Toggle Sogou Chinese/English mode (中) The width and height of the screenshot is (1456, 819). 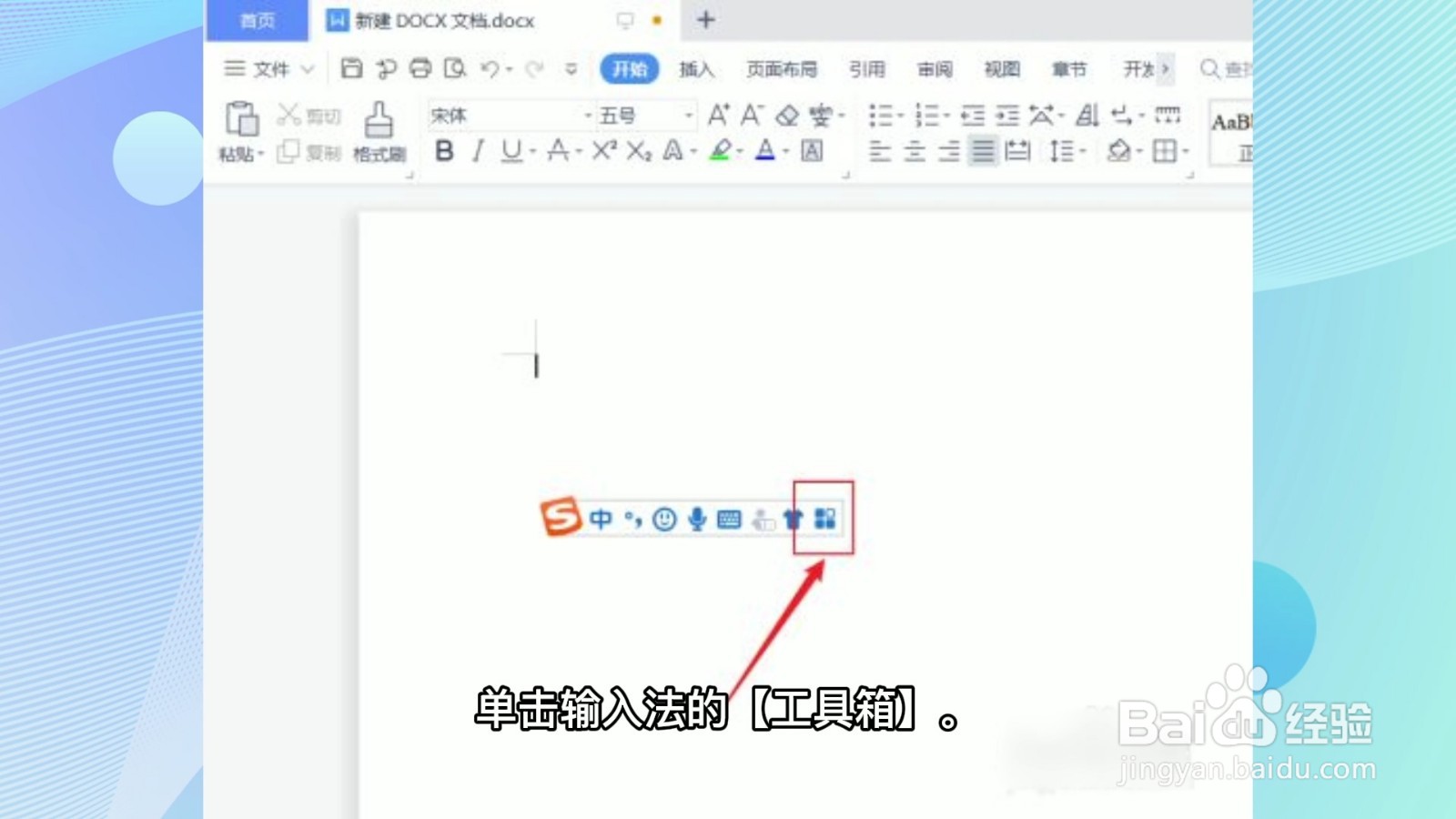pyautogui.click(x=601, y=519)
